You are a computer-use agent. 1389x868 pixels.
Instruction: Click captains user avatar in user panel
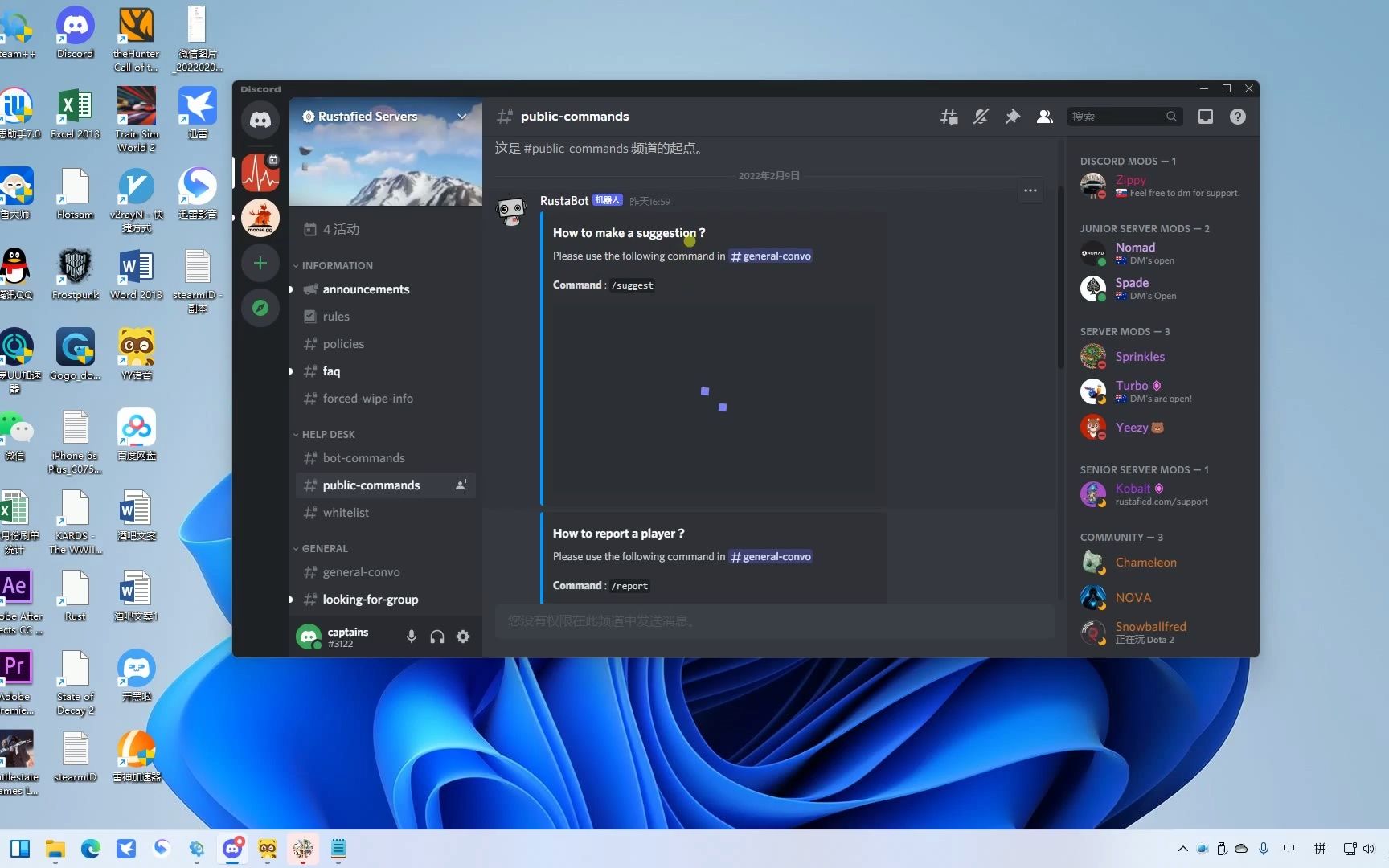click(x=309, y=637)
